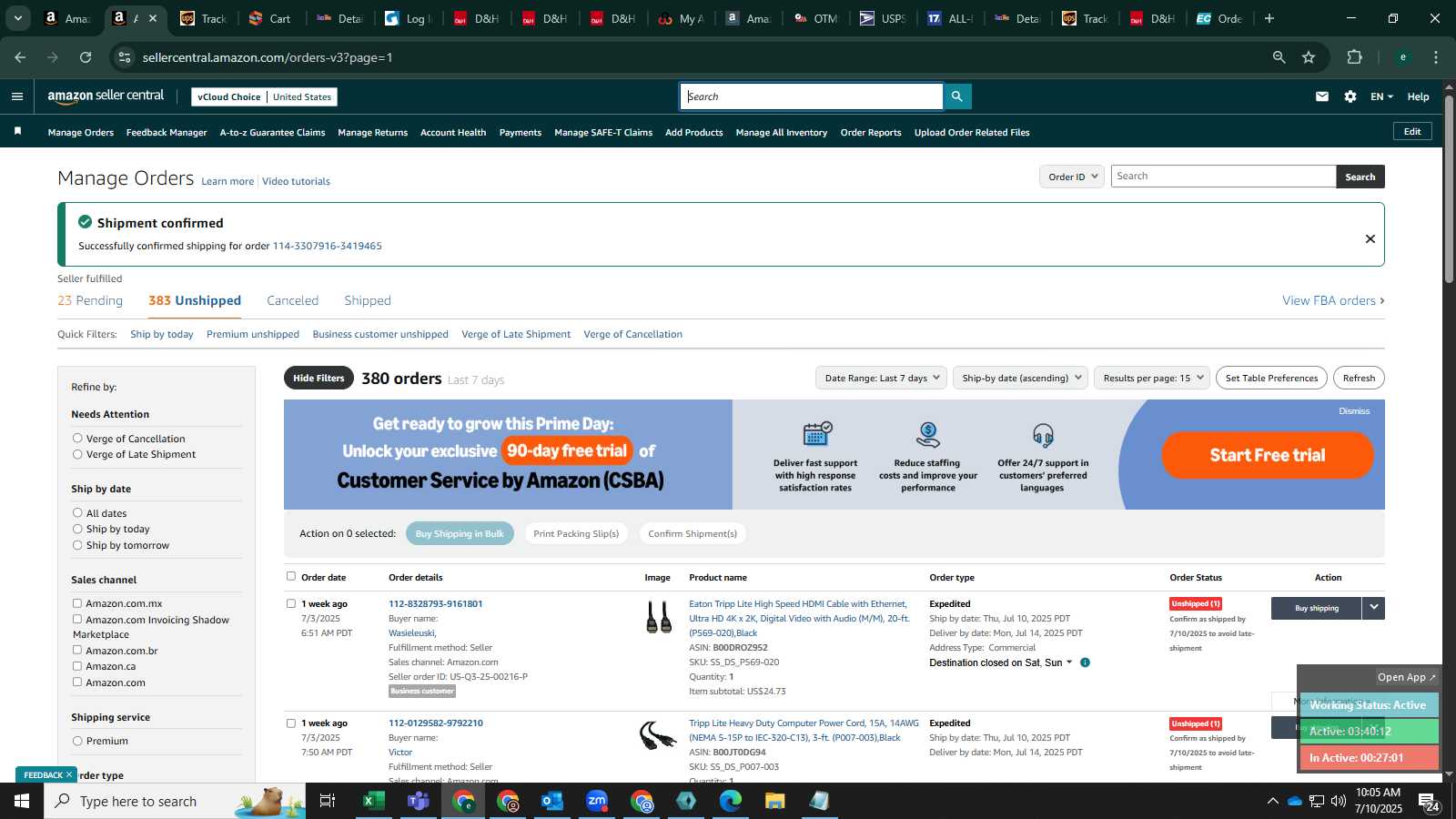Open Outlook from the taskbar
This screenshot has width=1456, height=819.
[x=552, y=801]
